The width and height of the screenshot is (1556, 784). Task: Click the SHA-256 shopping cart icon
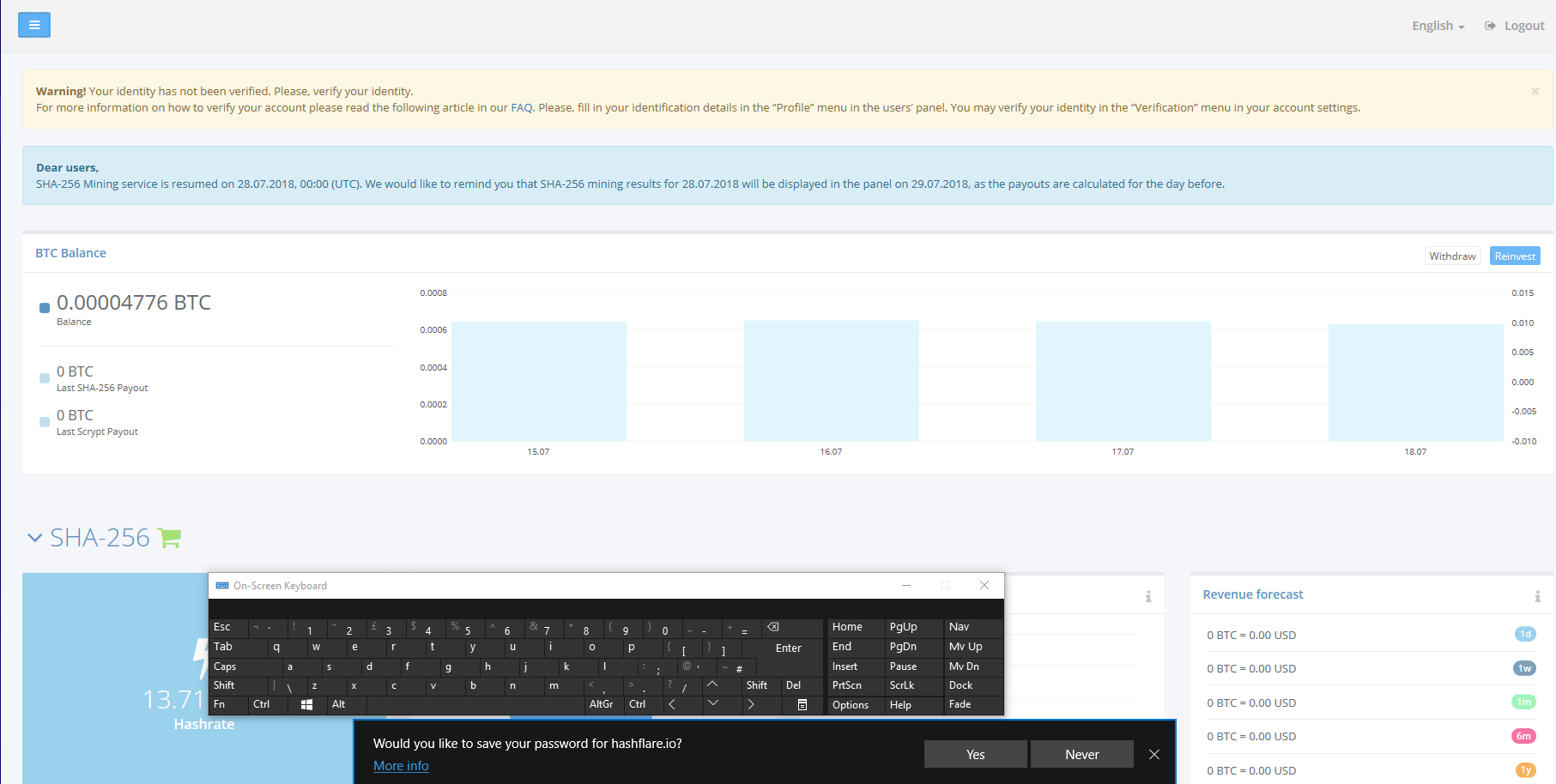tap(170, 538)
